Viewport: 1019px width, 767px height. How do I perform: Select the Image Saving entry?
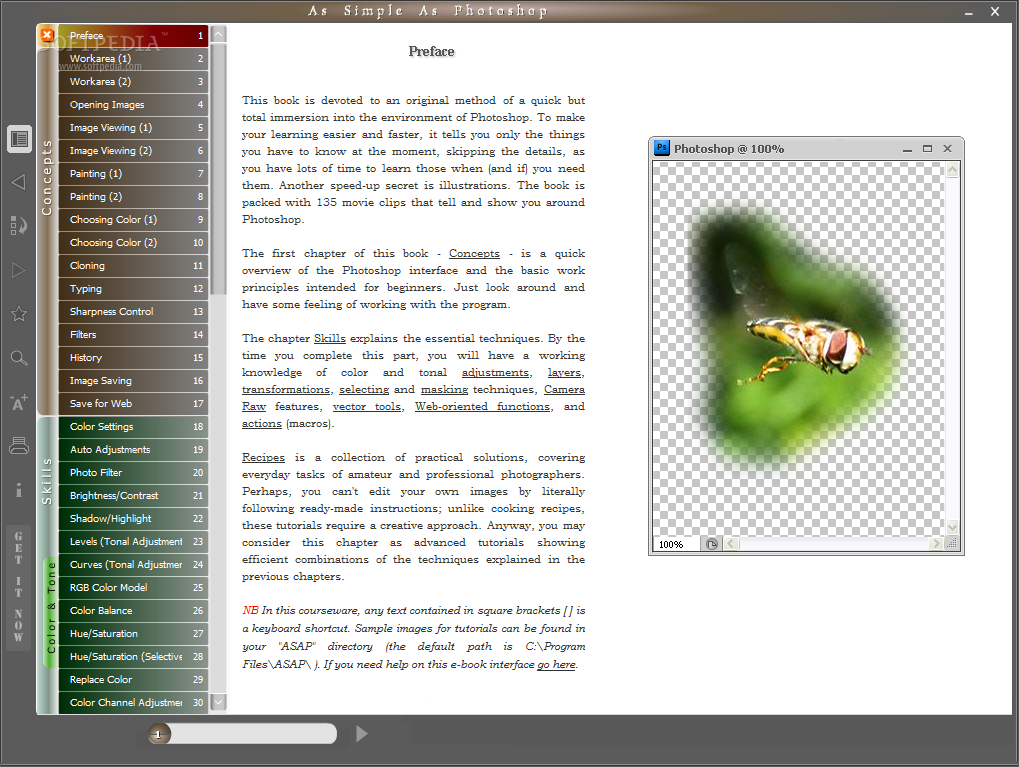[x=133, y=381]
